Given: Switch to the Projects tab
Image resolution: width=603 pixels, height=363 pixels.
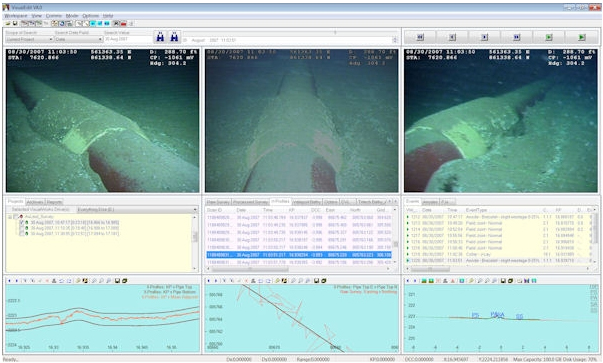Looking at the screenshot, I should [16, 201].
